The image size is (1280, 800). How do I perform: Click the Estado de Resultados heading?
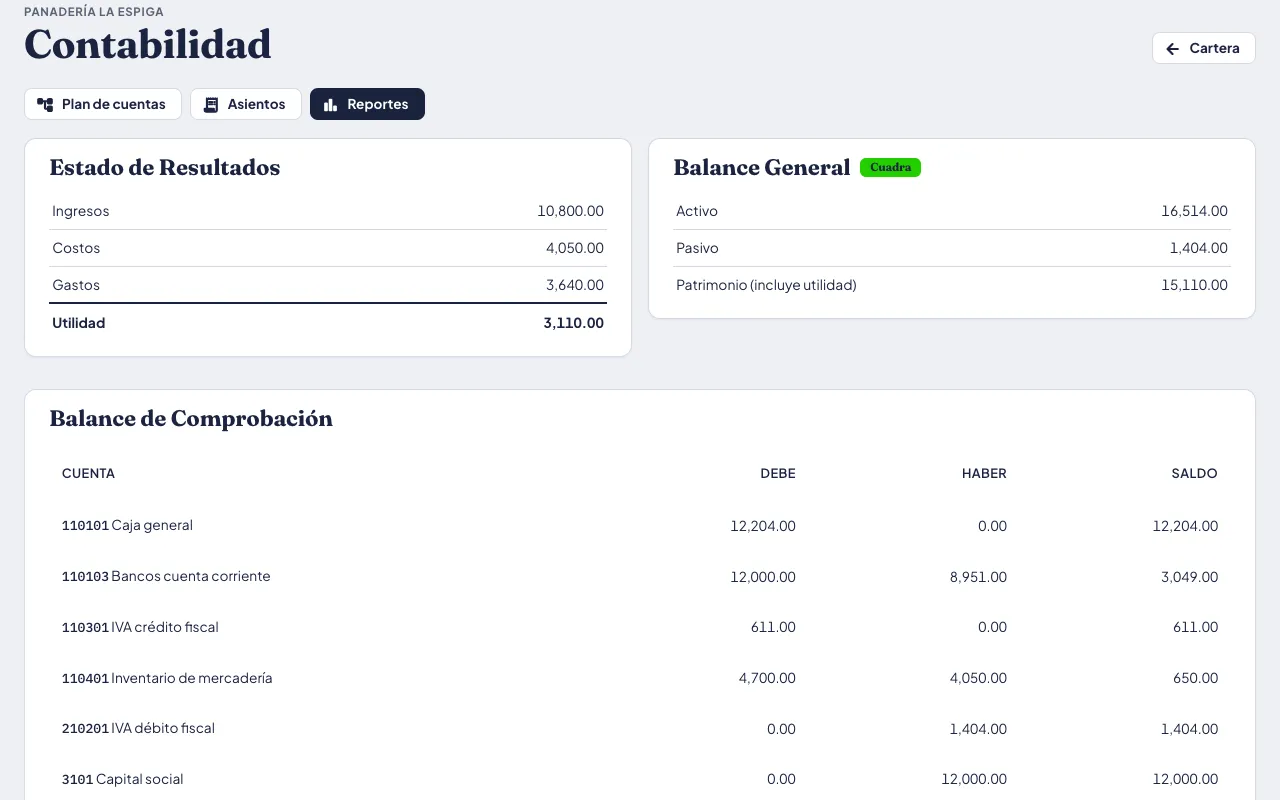165,168
